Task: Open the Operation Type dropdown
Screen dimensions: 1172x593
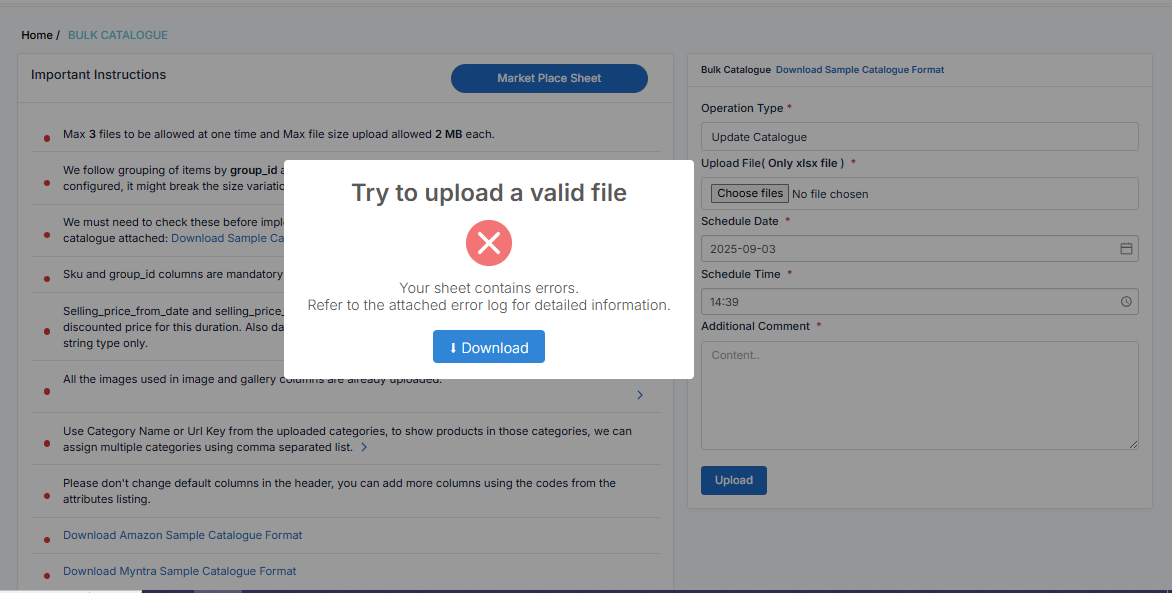Action: point(919,137)
